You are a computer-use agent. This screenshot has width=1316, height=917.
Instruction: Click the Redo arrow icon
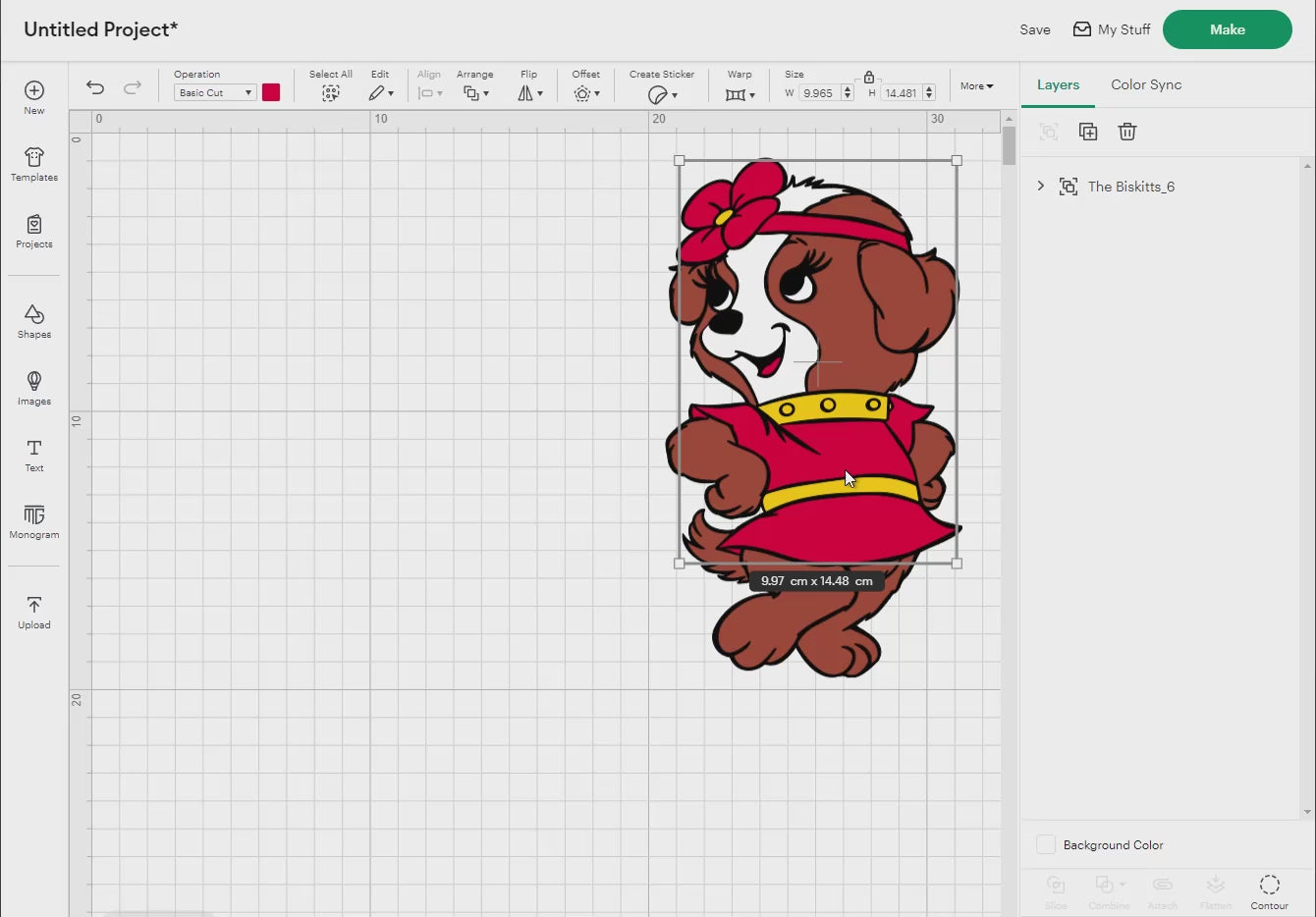pos(132,87)
